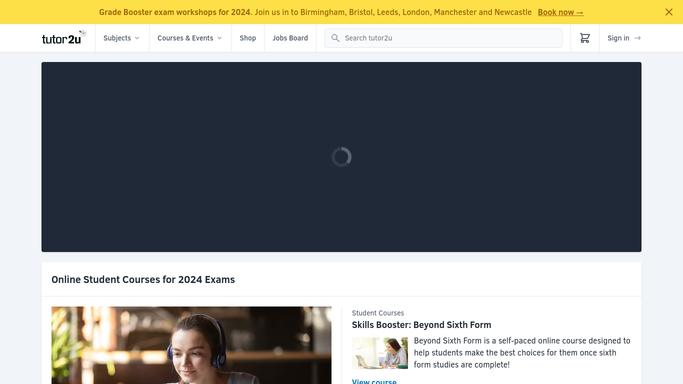Click the Grade Booster exam workshops banner text

tap(315, 12)
